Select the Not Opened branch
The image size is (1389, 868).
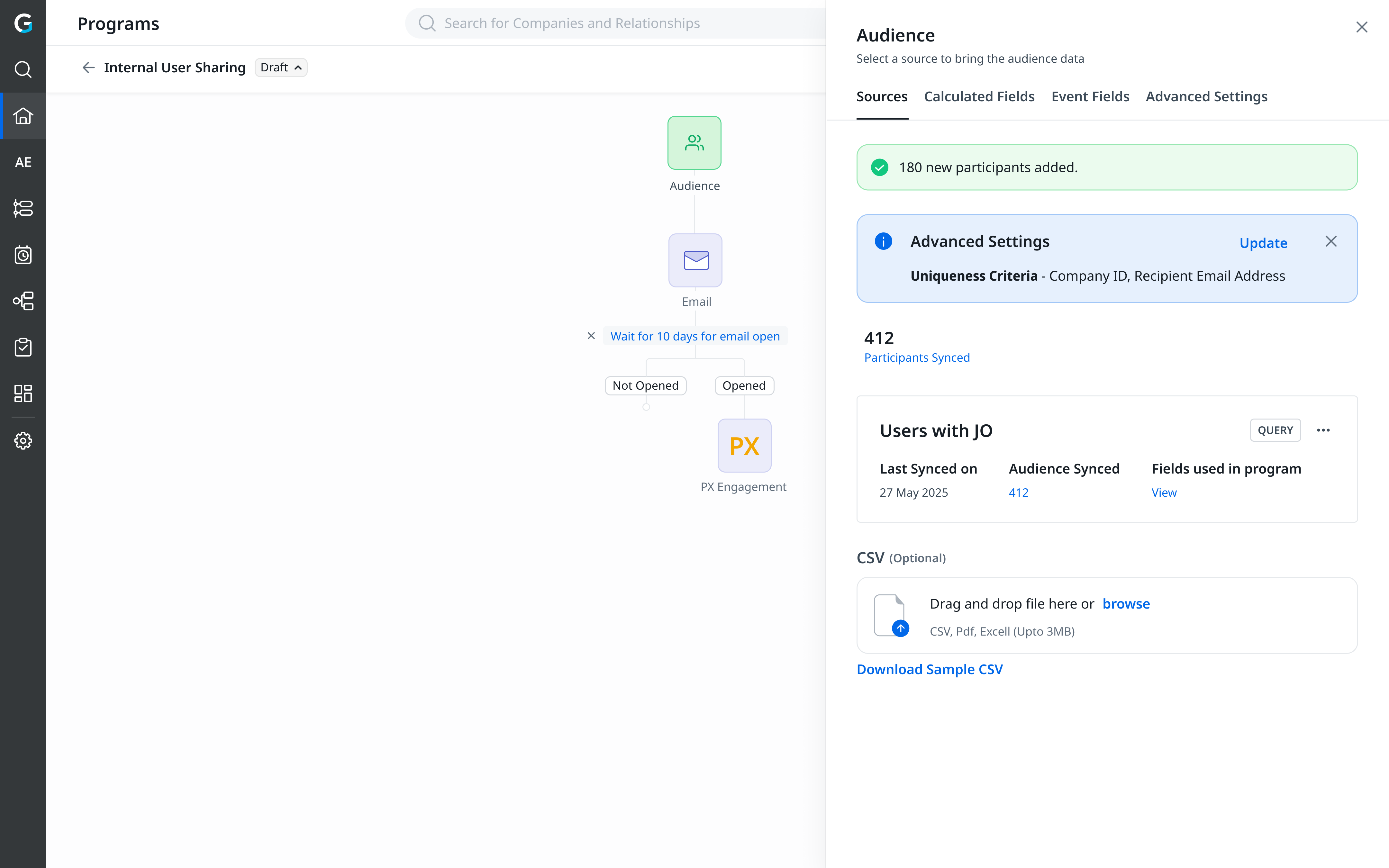click(645, 385)
